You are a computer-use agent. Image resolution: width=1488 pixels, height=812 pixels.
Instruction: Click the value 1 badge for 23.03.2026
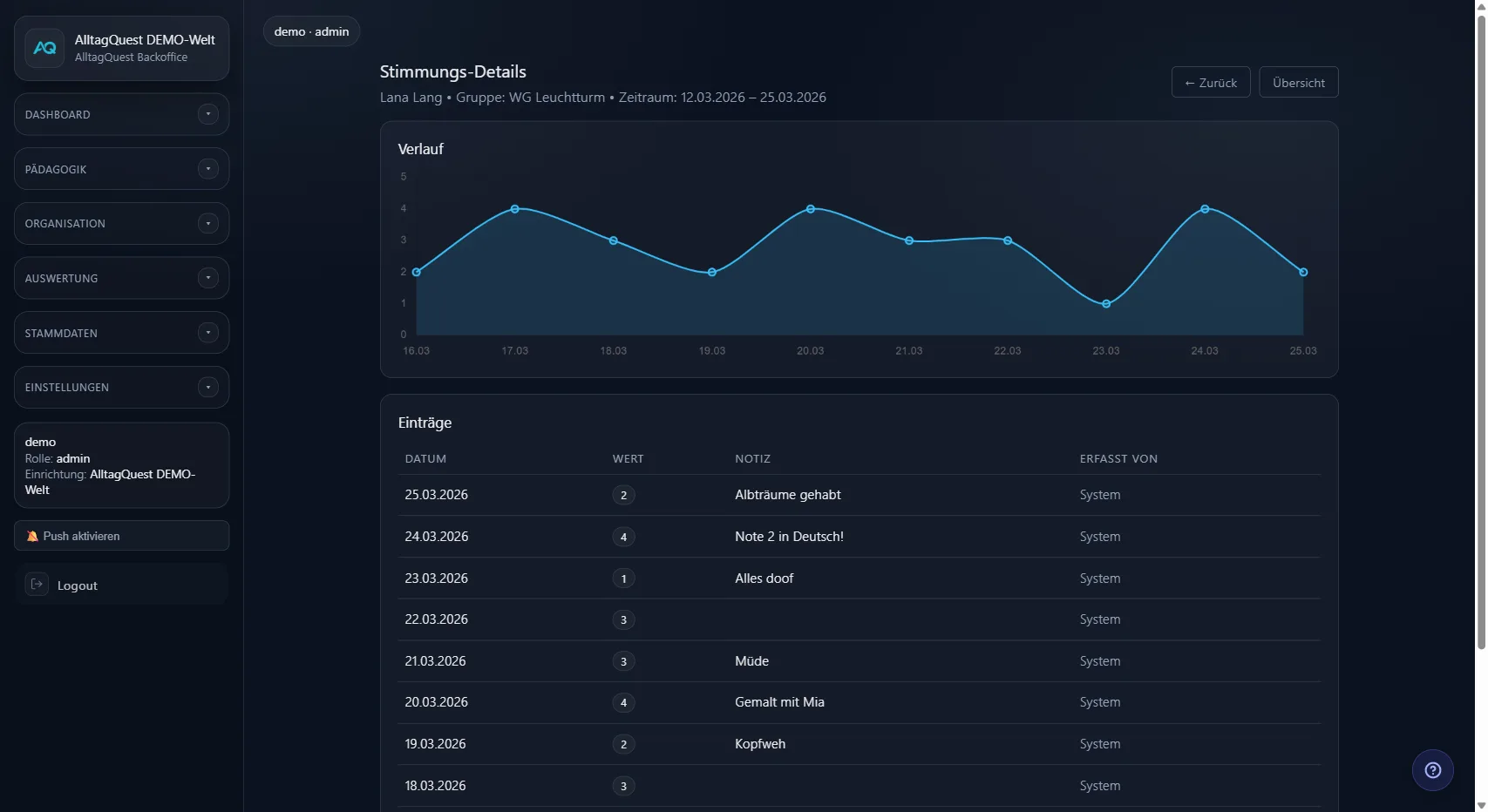click(x=623, y=579)
